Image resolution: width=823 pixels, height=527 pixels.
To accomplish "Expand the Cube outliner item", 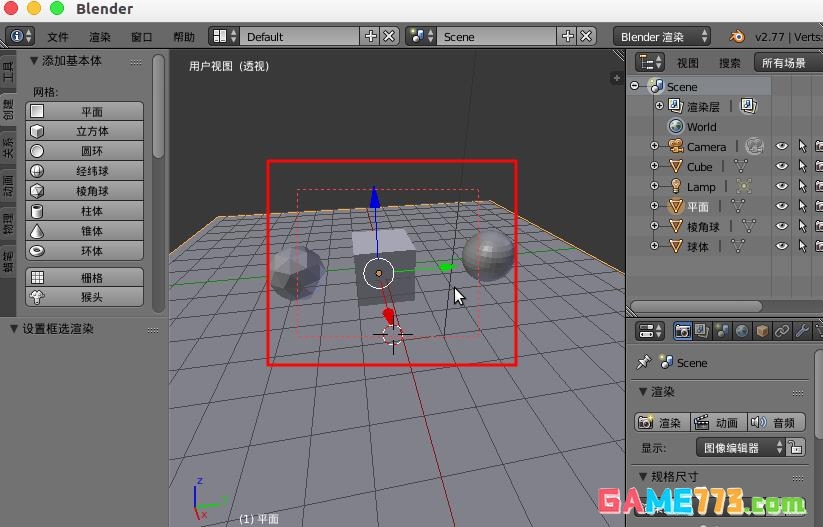I will click(x=654, y=165).
